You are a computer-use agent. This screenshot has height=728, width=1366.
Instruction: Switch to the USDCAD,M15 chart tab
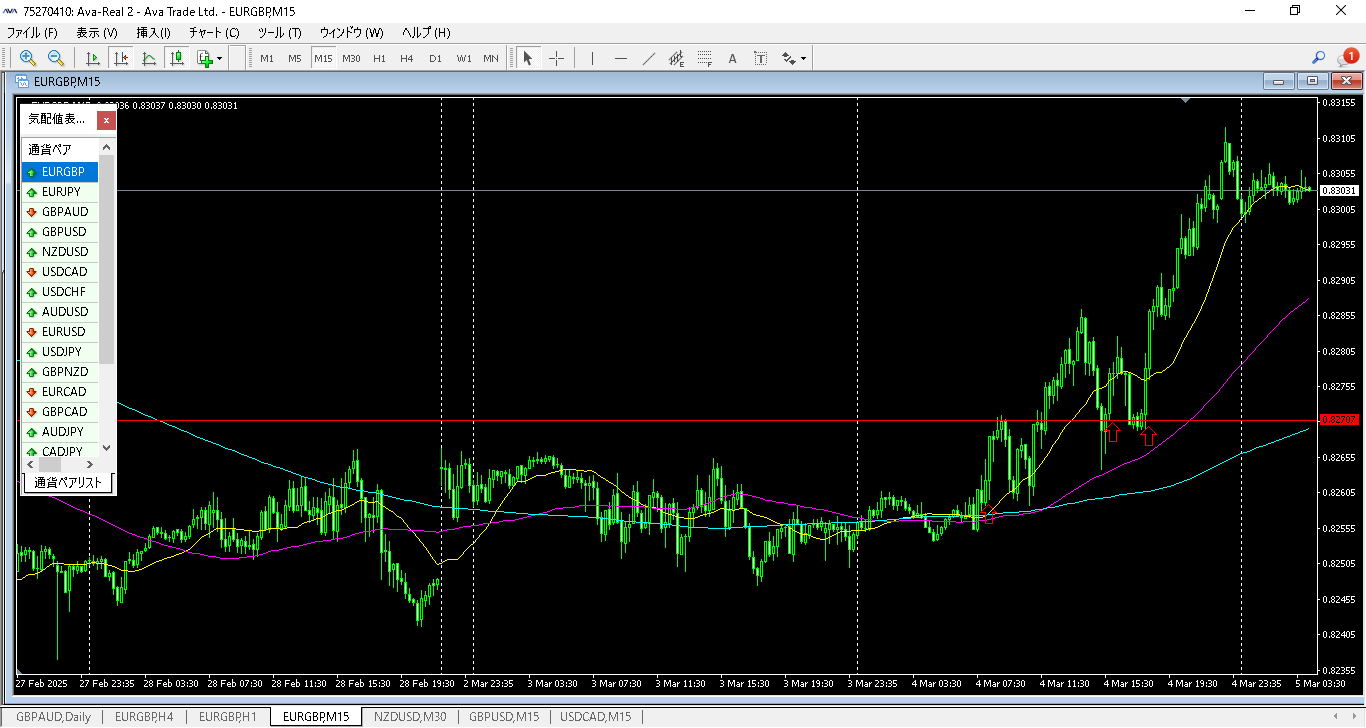[595, 717]
